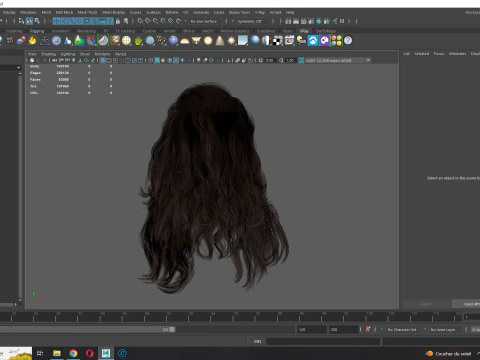Click the light bulb lister shelf icon

click(x=301, y=41)
